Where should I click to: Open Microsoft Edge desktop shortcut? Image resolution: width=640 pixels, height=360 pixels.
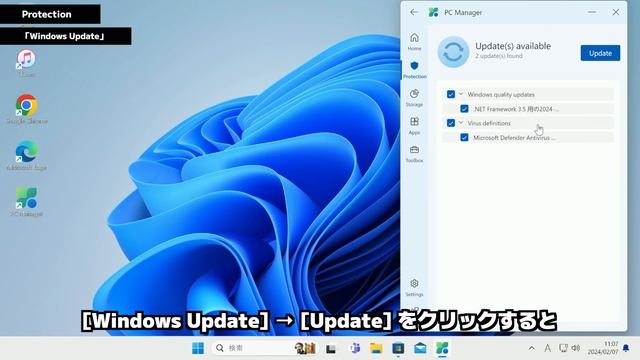27,156
